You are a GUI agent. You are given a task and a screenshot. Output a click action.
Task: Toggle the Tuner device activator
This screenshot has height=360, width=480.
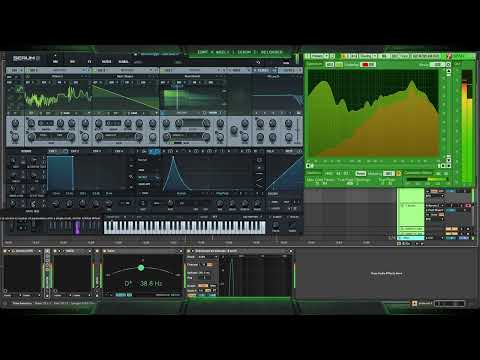[x=105, y=251]
